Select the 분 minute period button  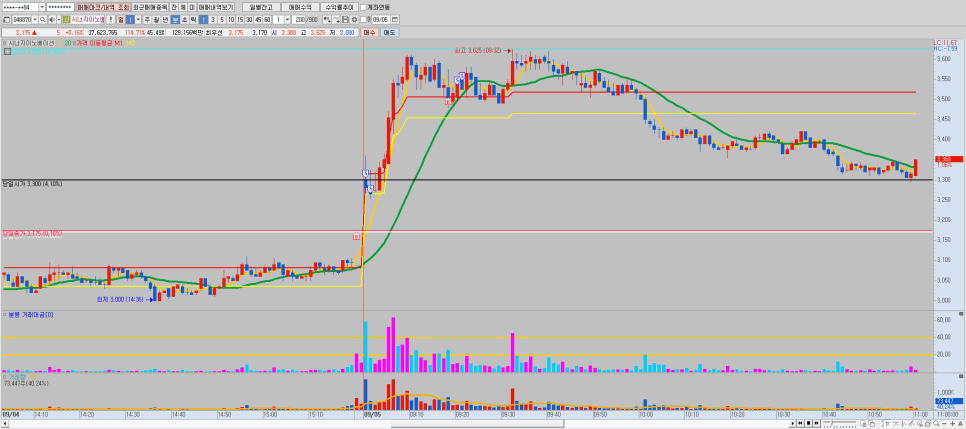point(176,20)
